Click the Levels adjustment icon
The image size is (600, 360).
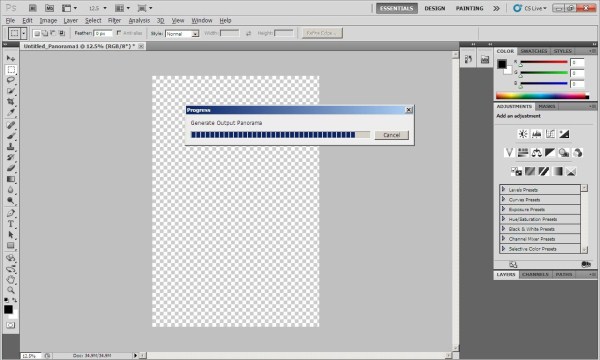536,134
